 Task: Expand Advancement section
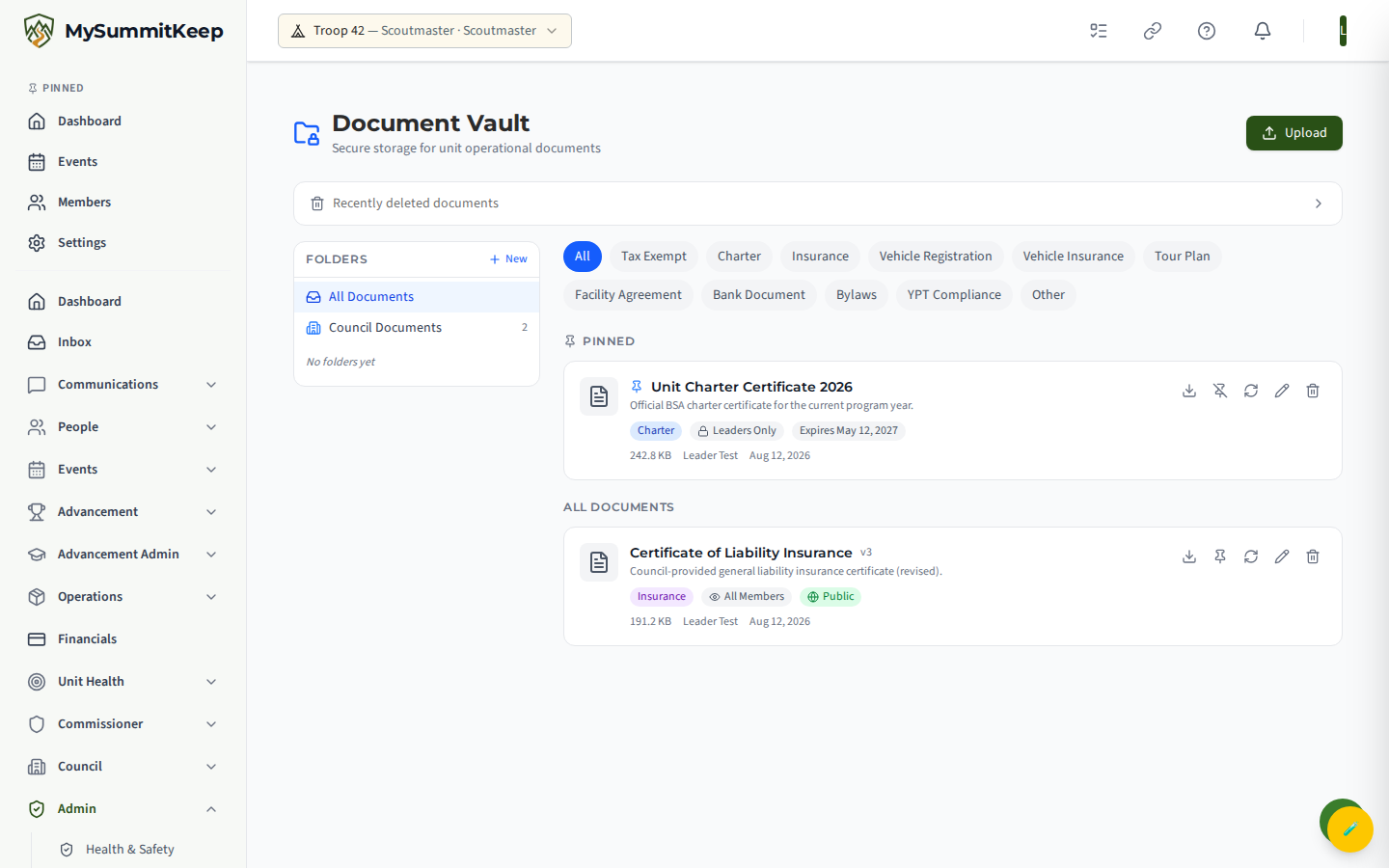123,511
